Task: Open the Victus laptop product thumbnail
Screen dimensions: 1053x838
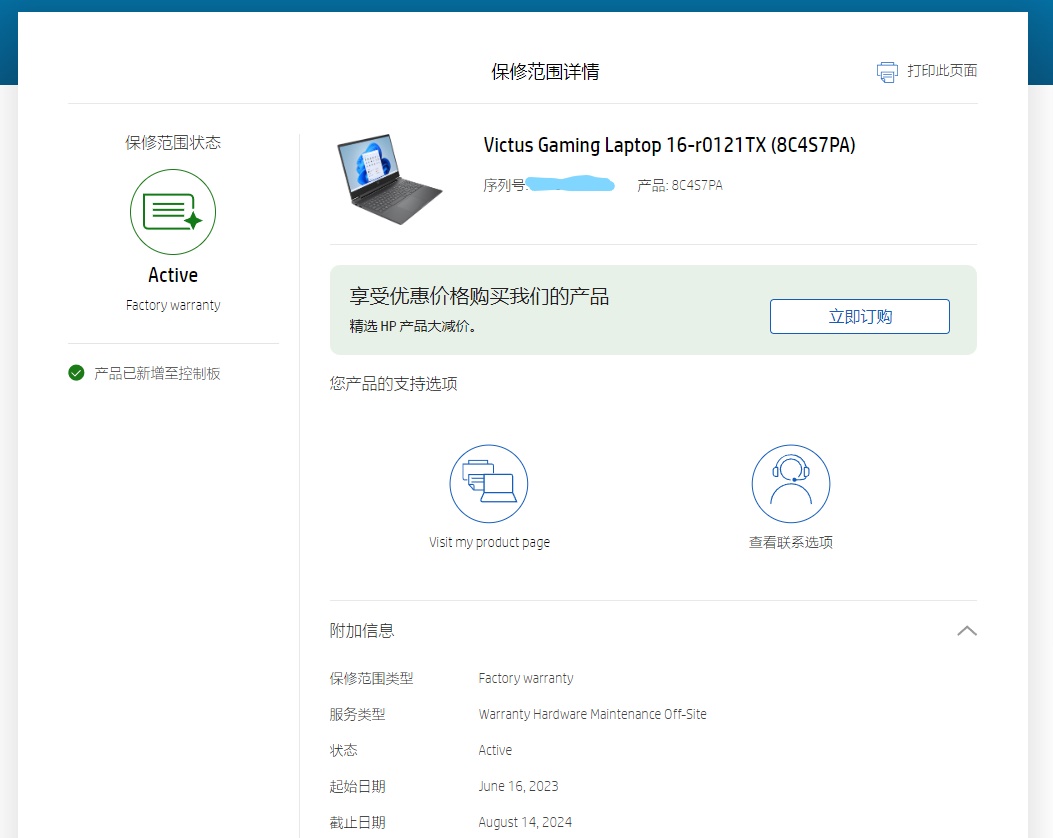Action: tap(390, 179)
